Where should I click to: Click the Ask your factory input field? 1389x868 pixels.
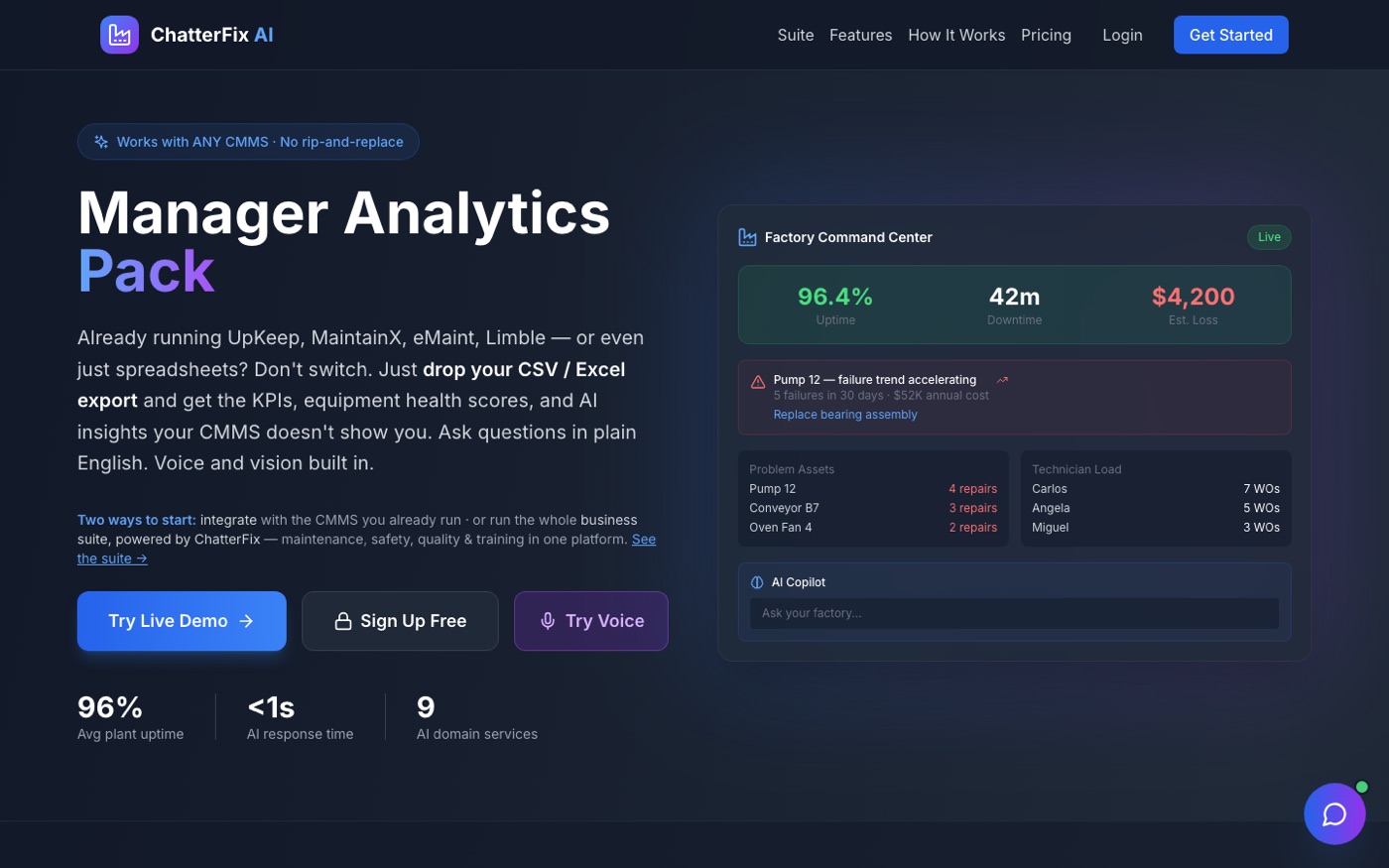pos(1014,613)
